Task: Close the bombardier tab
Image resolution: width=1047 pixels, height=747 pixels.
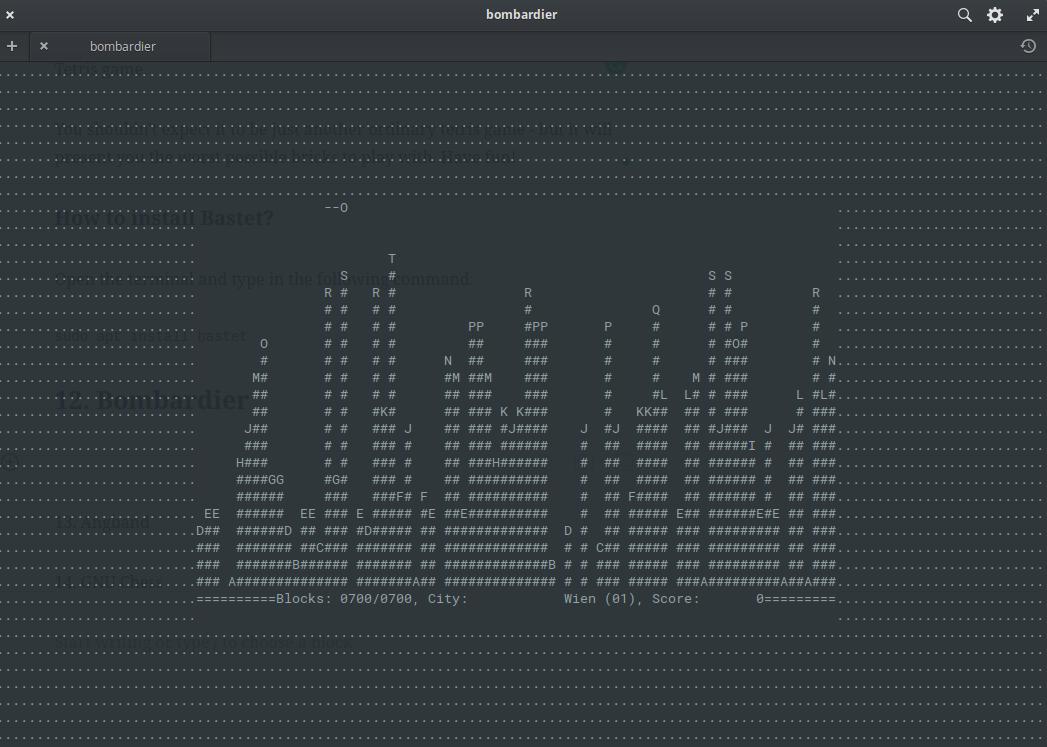Action: [x=44, y=46]
